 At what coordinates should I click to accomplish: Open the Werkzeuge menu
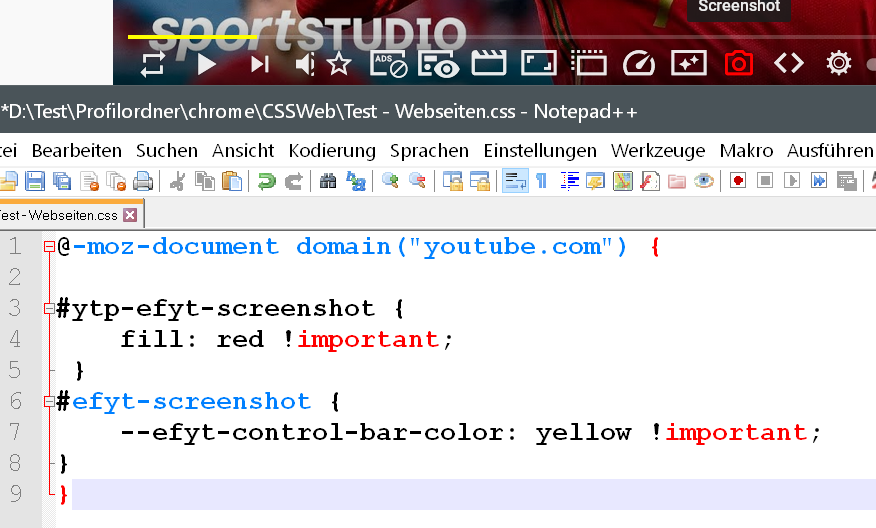click(x=658, y=151)
